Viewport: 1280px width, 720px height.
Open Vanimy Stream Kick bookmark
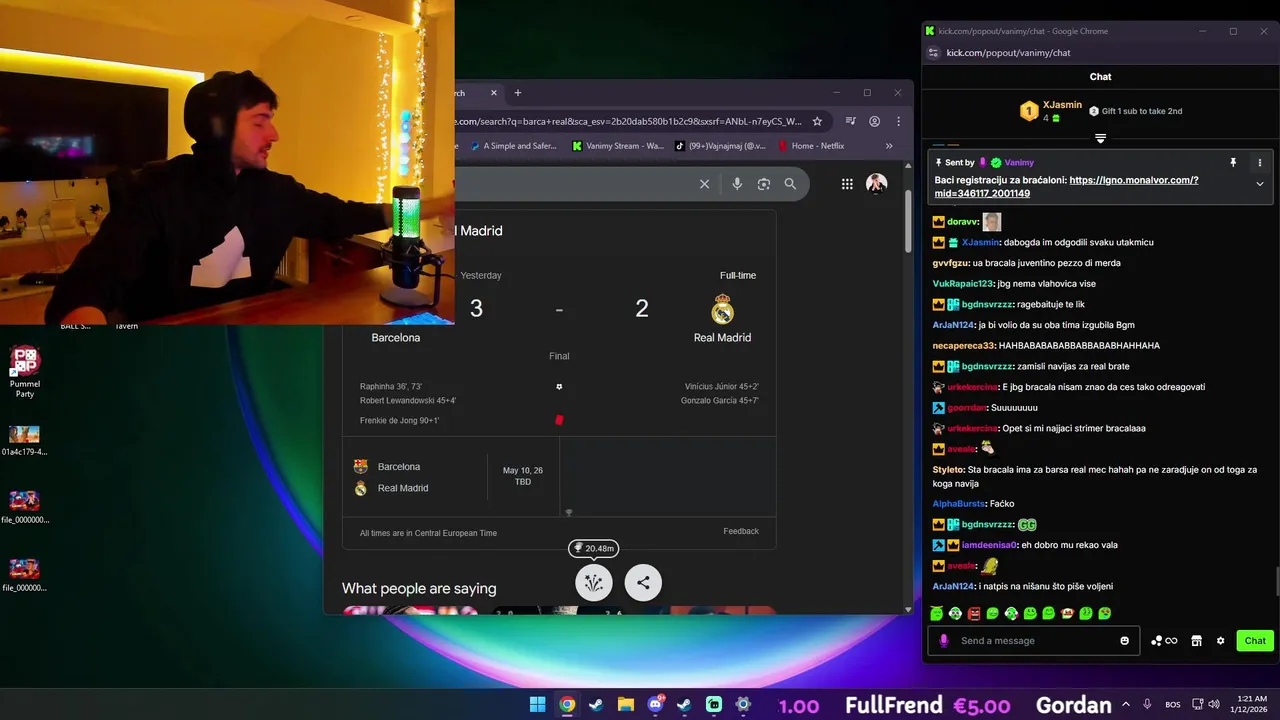[x=618, y=146]
